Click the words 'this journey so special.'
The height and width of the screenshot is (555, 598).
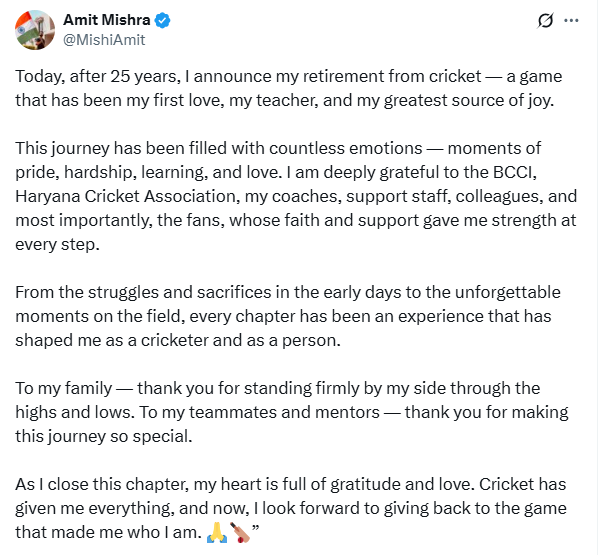104,436
